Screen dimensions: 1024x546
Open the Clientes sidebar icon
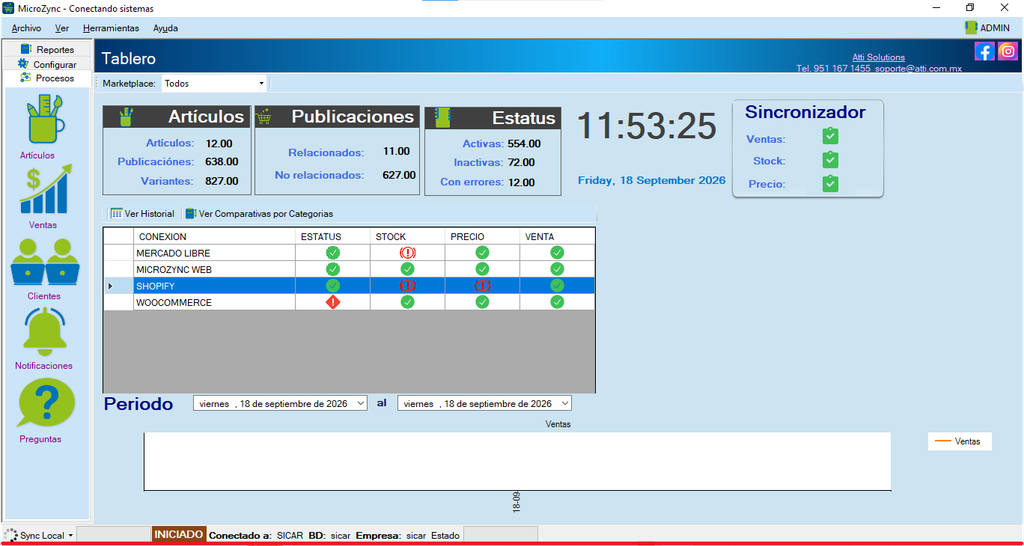46,261
